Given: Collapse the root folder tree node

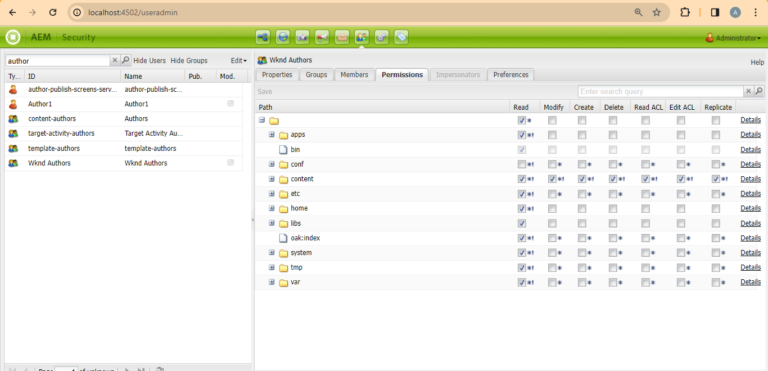Looking at the screenshot, I should pos(262,120).
